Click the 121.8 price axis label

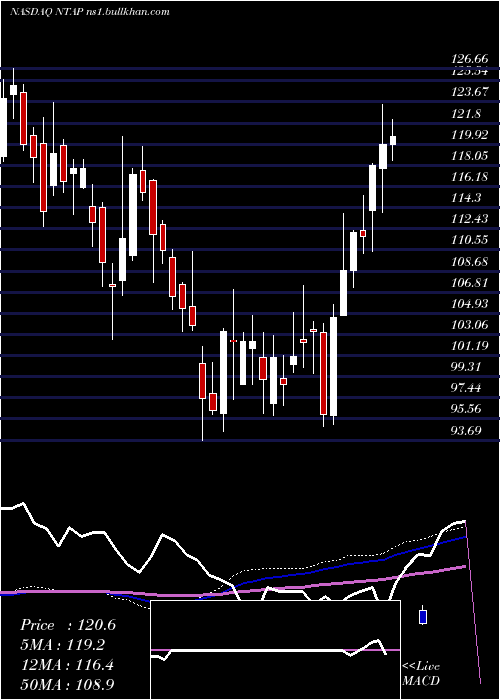point(467,114)
